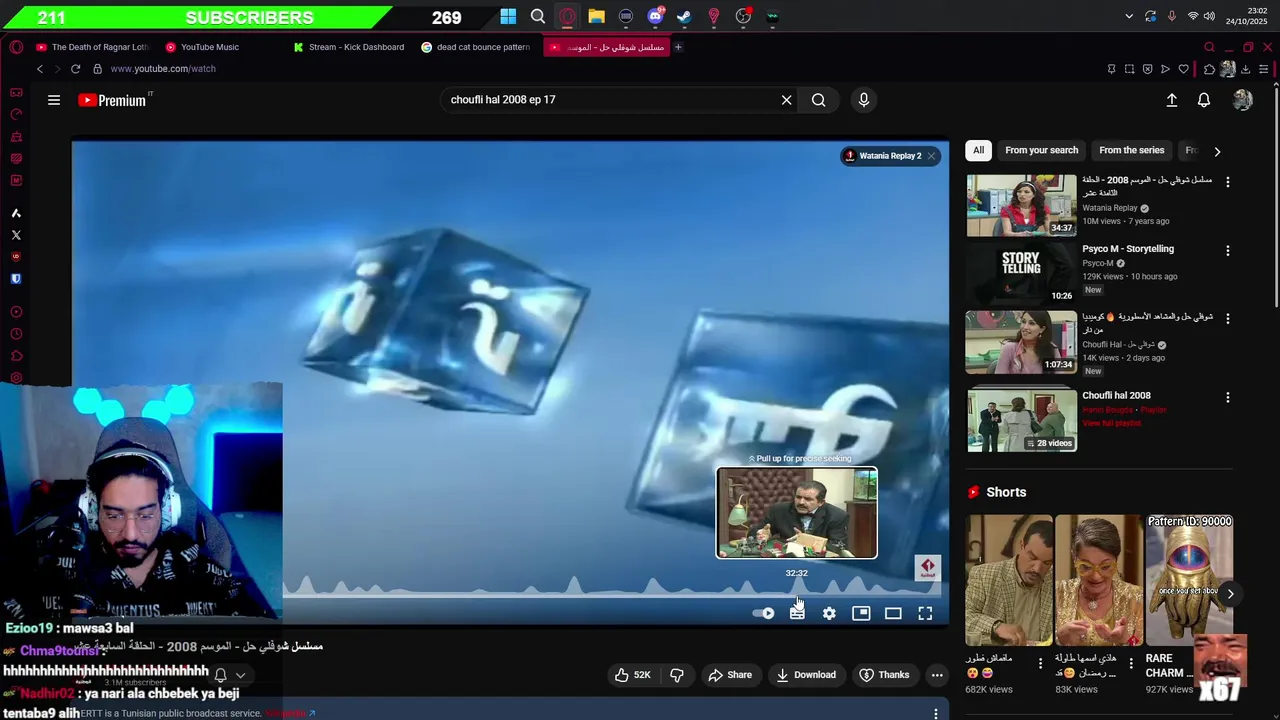
Task: Open the Create/upload button
Action: (x=1172, y=100)
